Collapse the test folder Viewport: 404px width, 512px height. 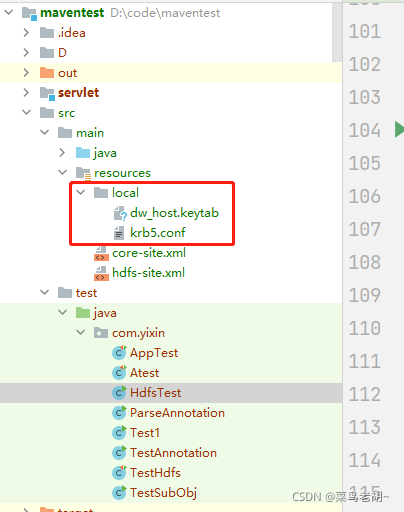44,292
